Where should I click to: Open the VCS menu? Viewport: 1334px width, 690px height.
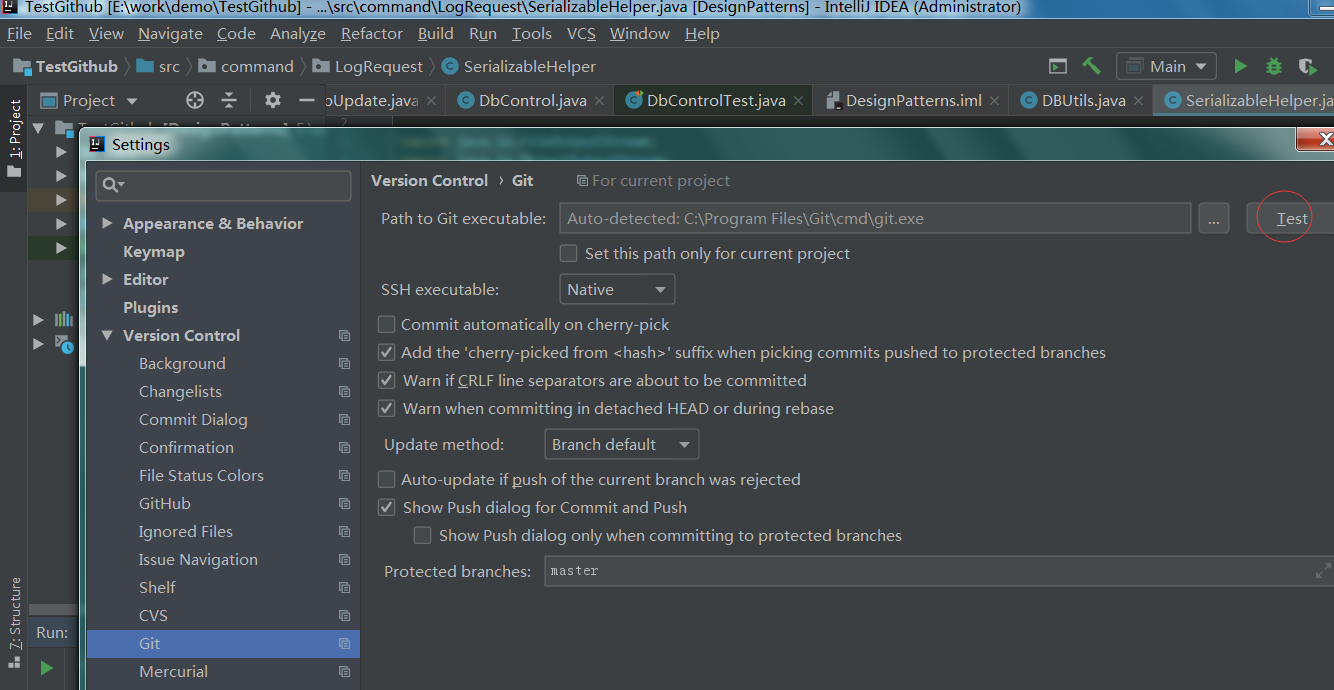pos(581,33)
